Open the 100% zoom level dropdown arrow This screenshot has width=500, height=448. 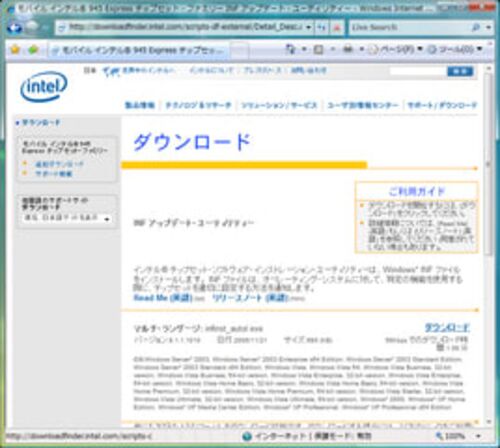(x=478, y=436)
